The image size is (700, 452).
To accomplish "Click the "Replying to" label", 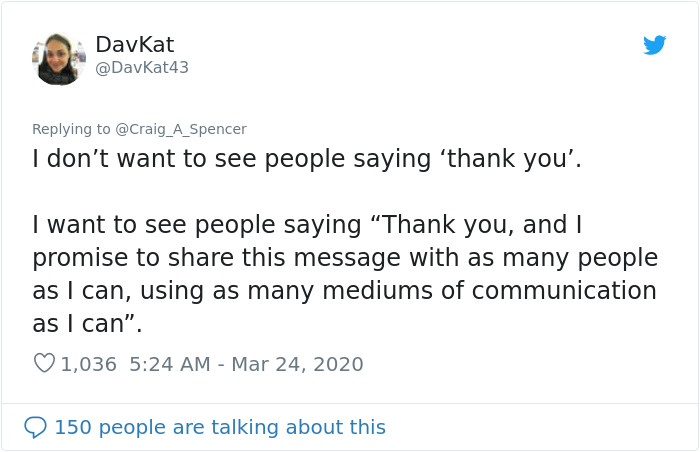I will [71, 129].
